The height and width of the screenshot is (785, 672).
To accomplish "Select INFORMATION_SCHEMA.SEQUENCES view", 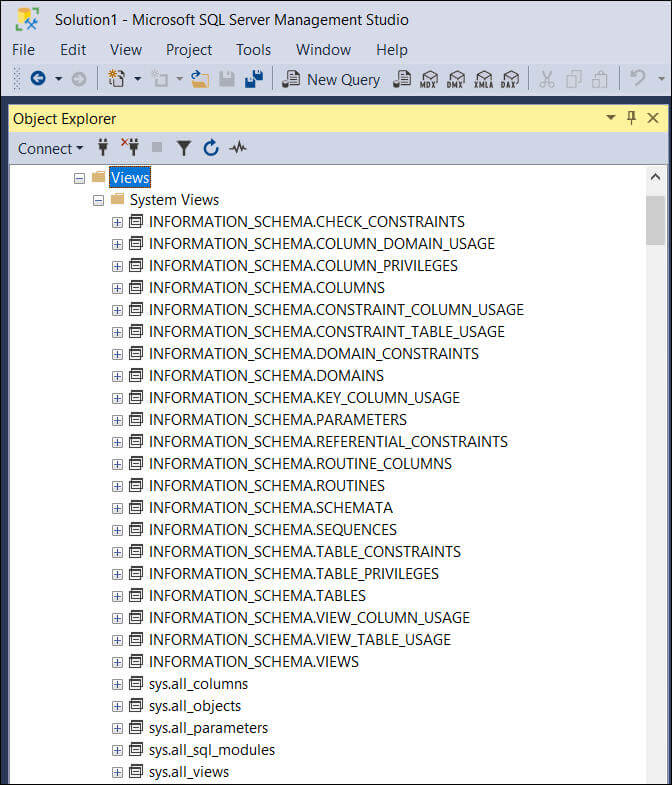I will click(x=273, y=530).
